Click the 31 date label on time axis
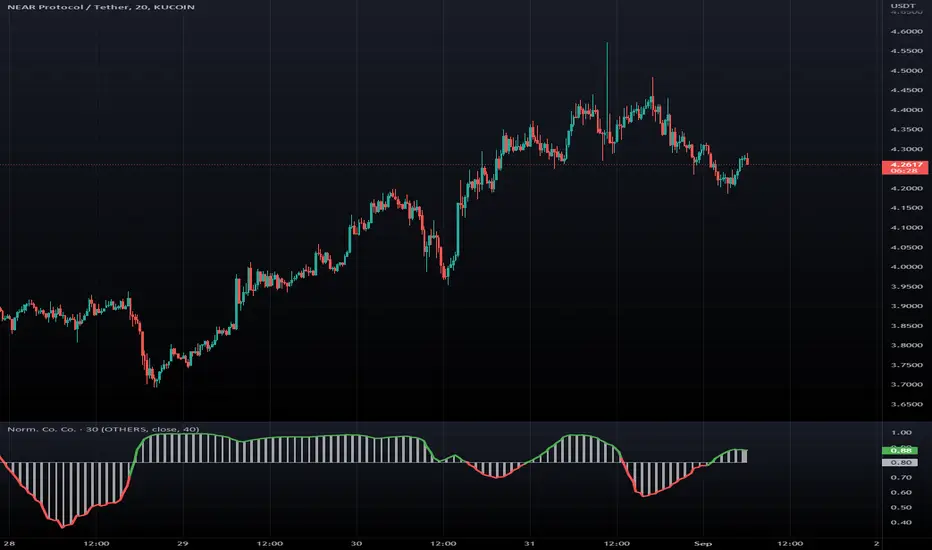The width and height of the screenshot is (932, 550). (530, 543)
